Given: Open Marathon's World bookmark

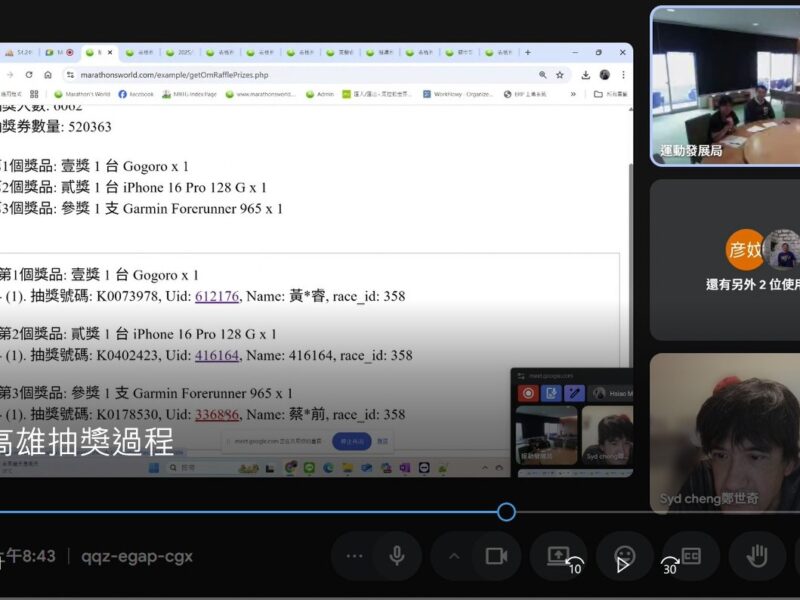Looking at the screenshot, I should point(82,94).
